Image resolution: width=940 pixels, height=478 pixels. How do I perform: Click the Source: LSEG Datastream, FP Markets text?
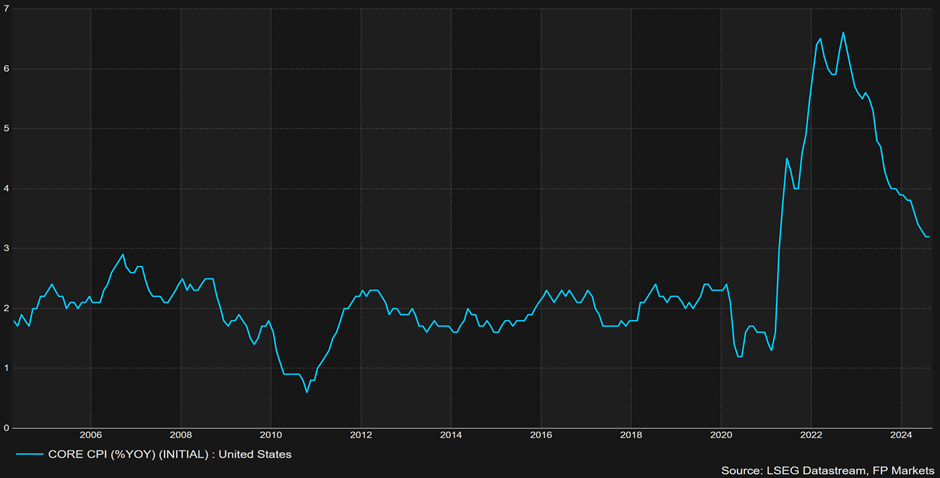point(827,471)
